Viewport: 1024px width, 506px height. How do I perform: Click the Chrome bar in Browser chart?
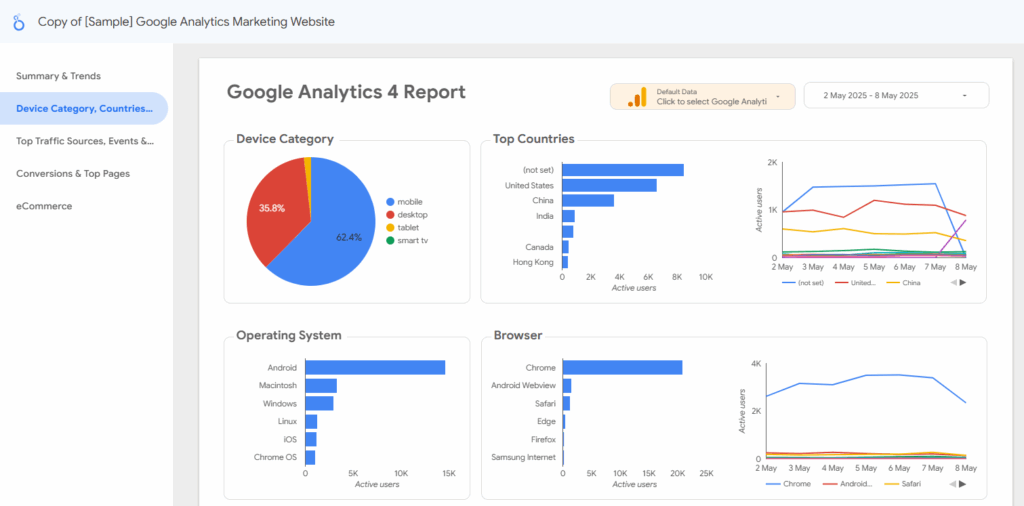coord(622,368)
